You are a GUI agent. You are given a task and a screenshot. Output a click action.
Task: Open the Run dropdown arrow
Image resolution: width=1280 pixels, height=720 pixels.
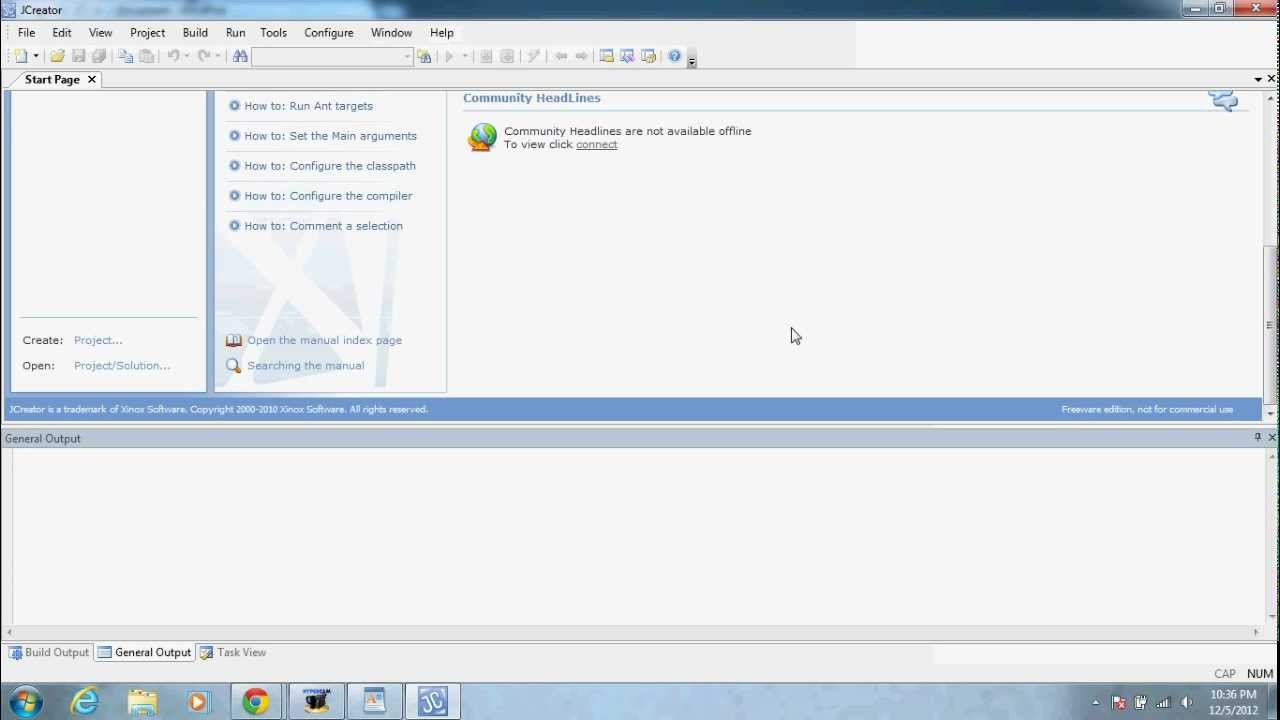[x=465, y=57]
